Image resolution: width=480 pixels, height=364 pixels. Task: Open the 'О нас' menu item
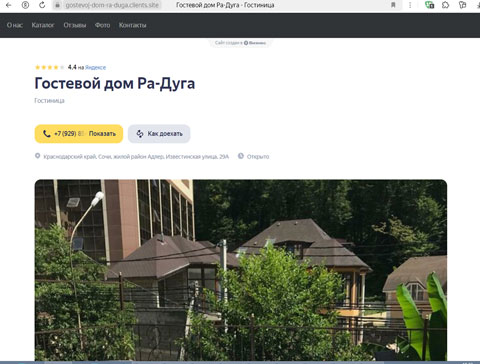(x=15, y=25)
